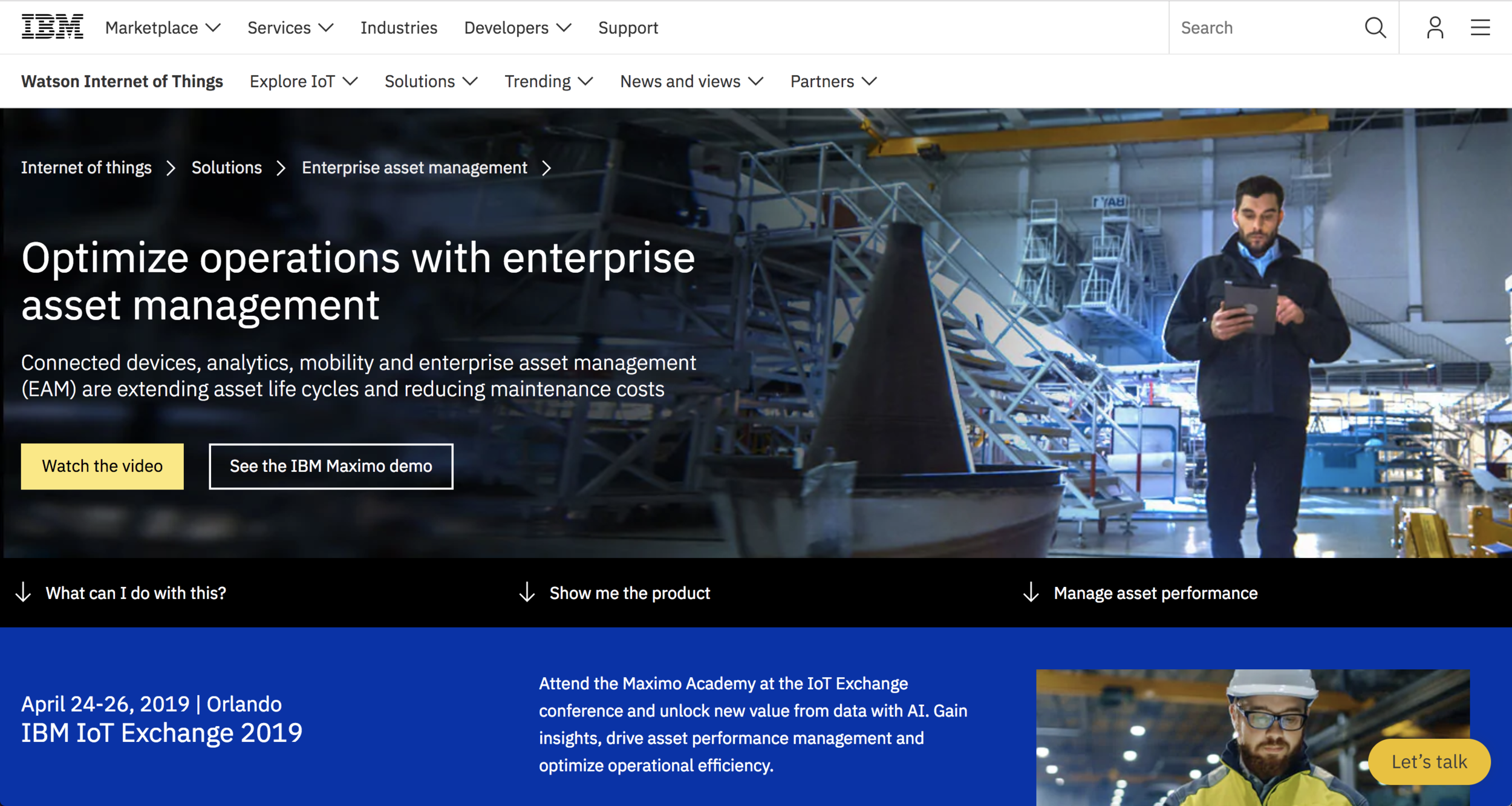Image resolution: width=1512 pixels, height=806 pixels.
Task: Click the down arrow beside What can I do with this
Action: pos(24,592)
